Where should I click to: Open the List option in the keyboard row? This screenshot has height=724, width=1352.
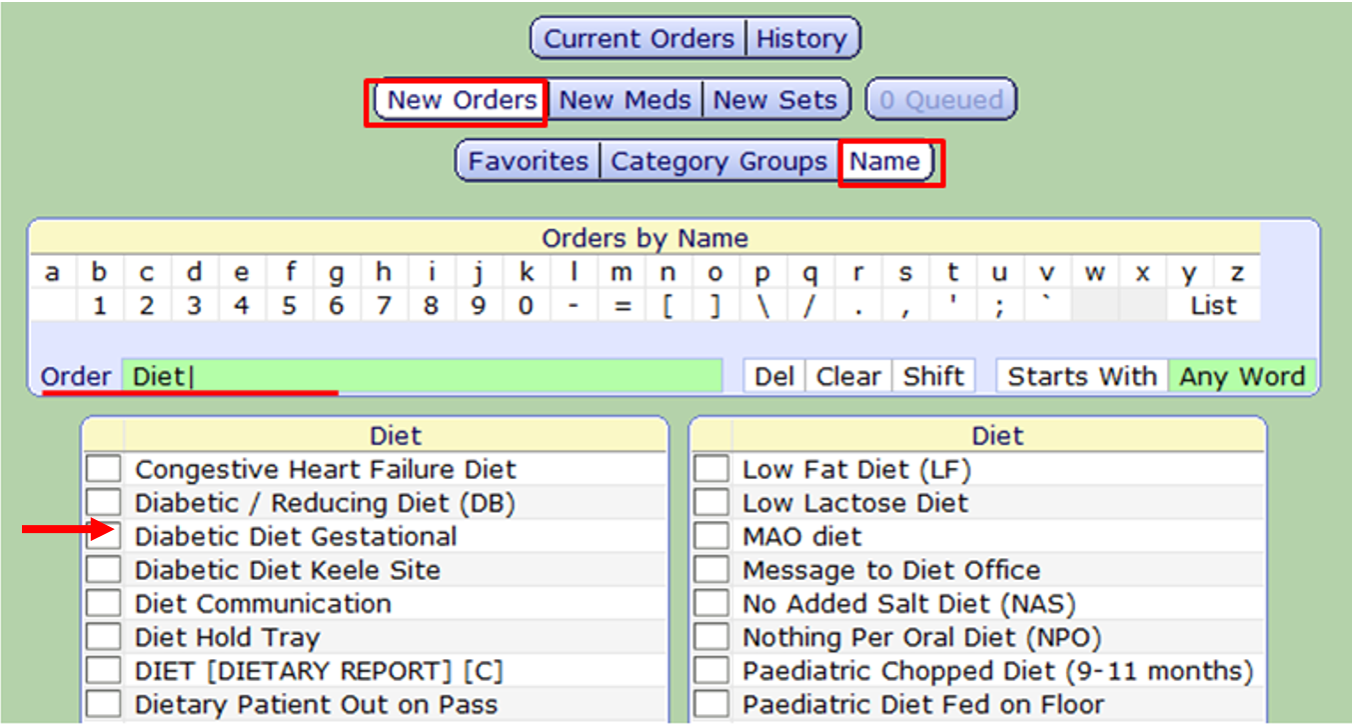(x=1213, y=305)
